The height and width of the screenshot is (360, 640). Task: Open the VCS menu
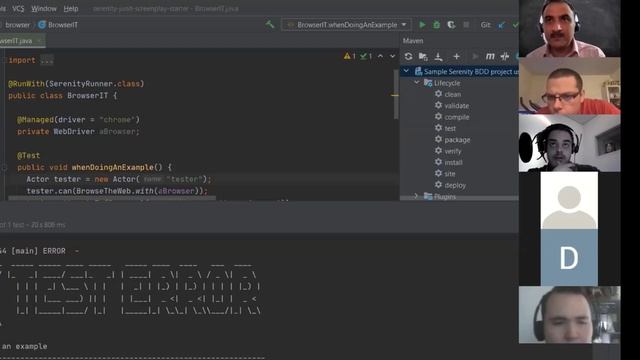[x=18, y=9]
